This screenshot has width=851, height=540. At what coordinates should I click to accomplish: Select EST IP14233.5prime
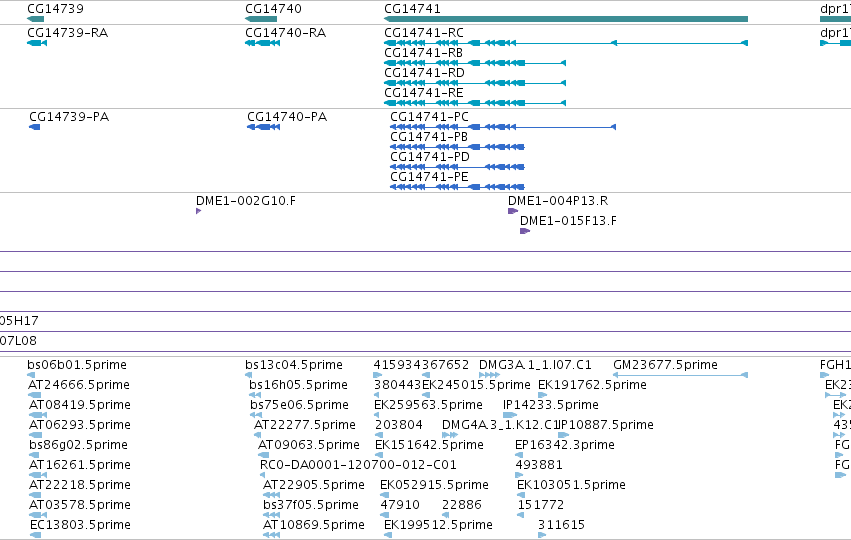coord(551,405)
